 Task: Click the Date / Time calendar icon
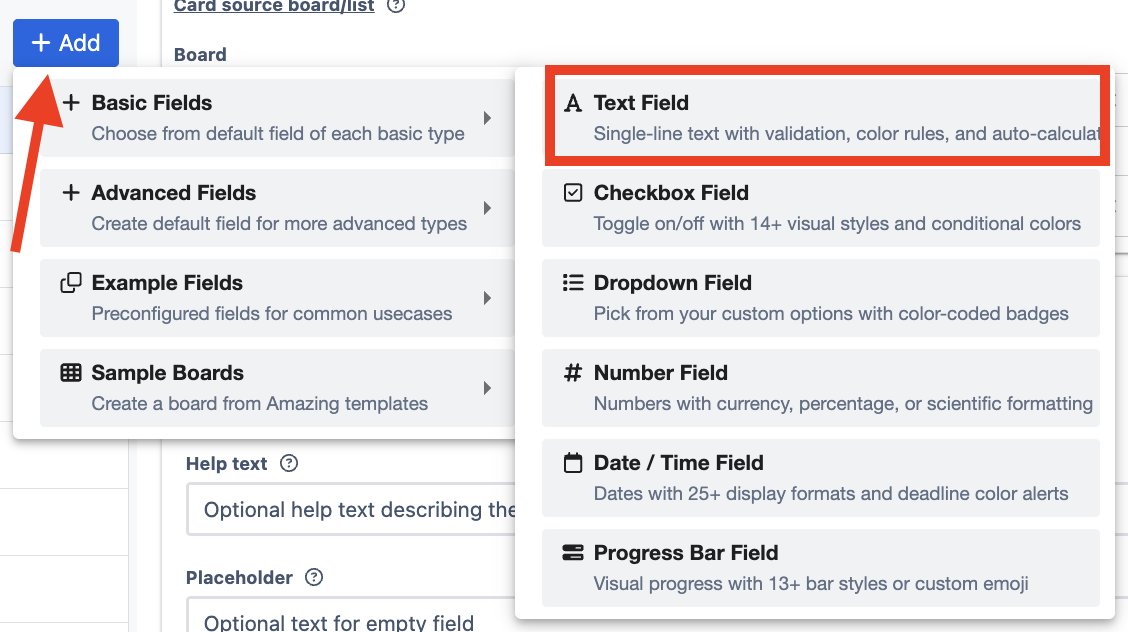pos(573,463)
